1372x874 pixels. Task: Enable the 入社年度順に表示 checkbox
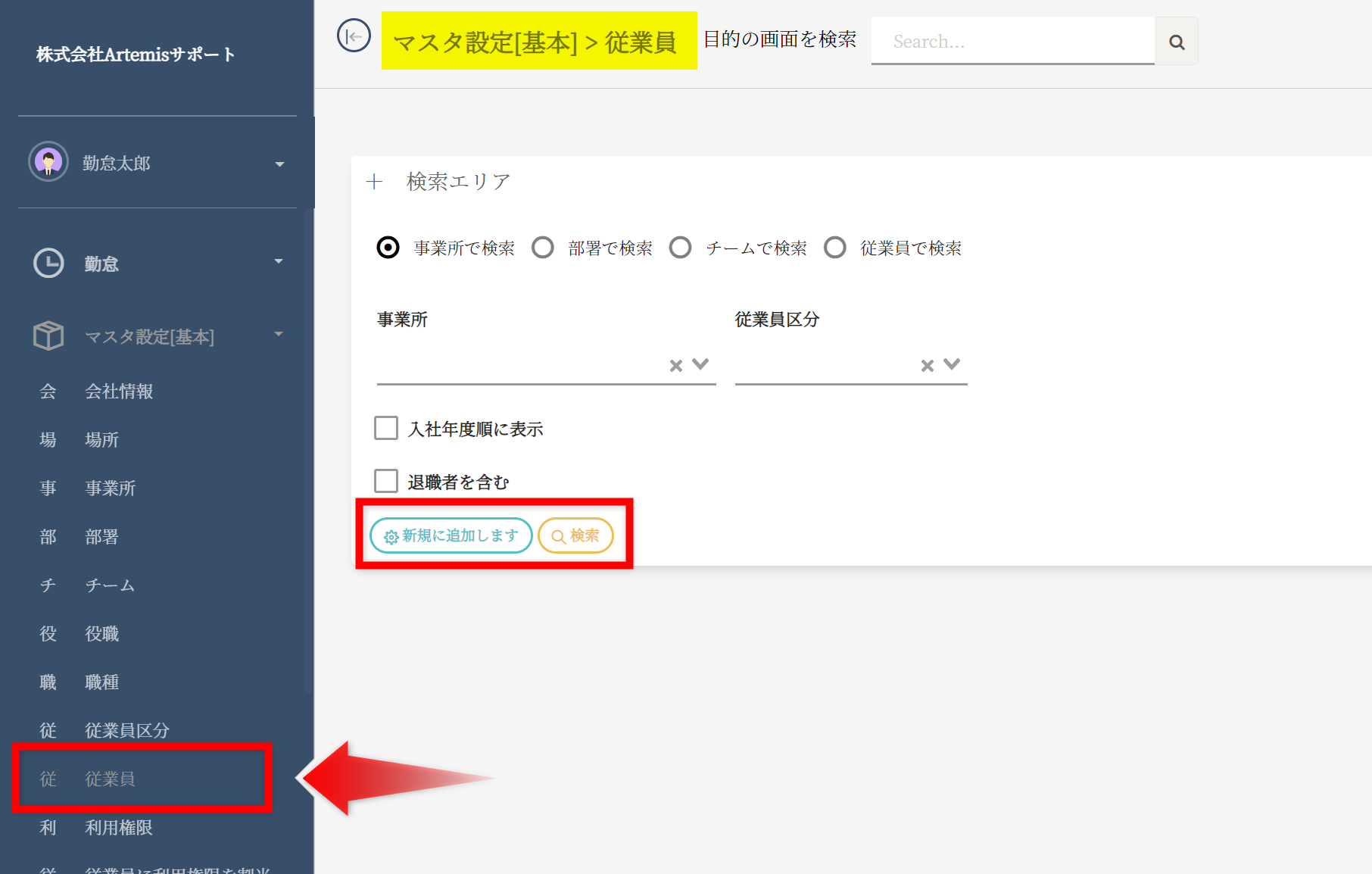(x=386, y=428)
